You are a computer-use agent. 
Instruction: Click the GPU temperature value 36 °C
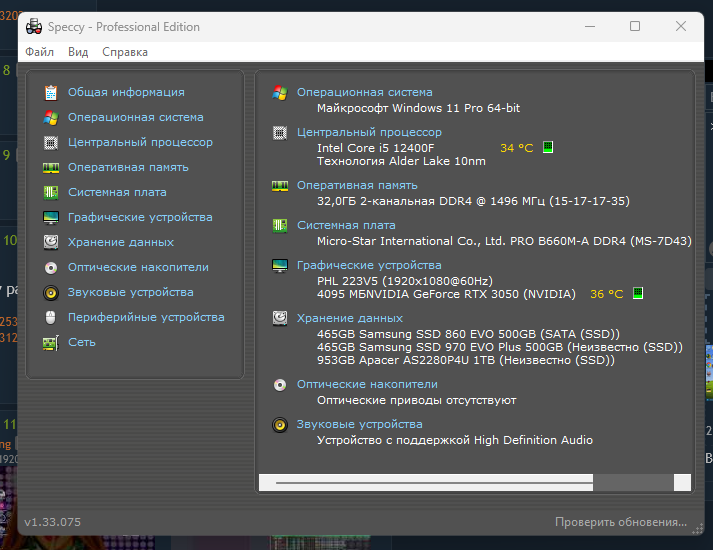[607, 294]
